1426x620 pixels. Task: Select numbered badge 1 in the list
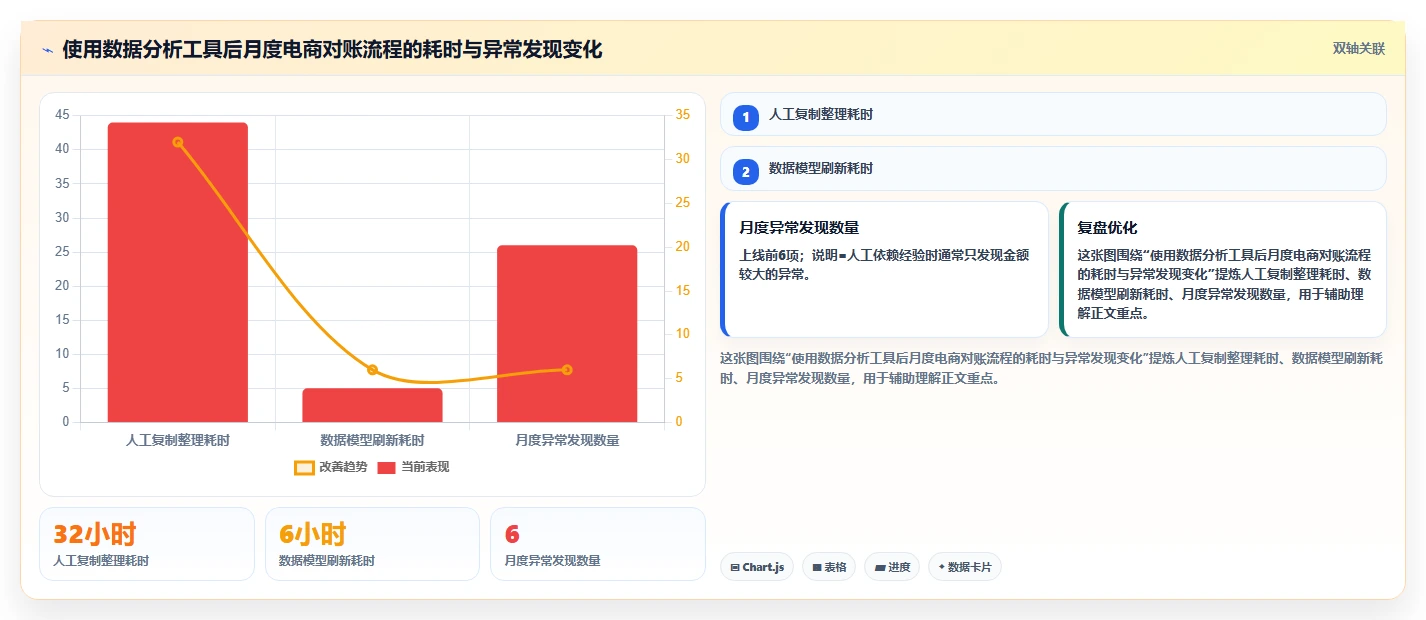tap(746, 117)
